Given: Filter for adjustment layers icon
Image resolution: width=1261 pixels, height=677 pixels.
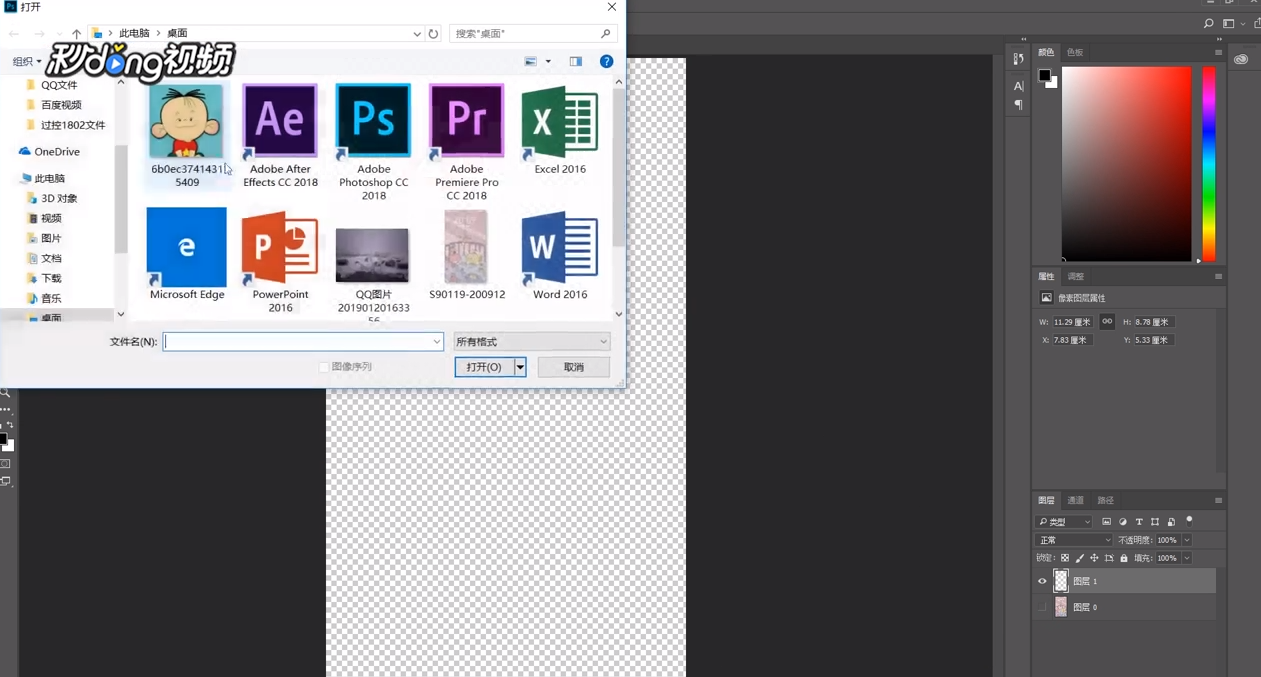Looking at the screenshot, I should (1123, 522).
